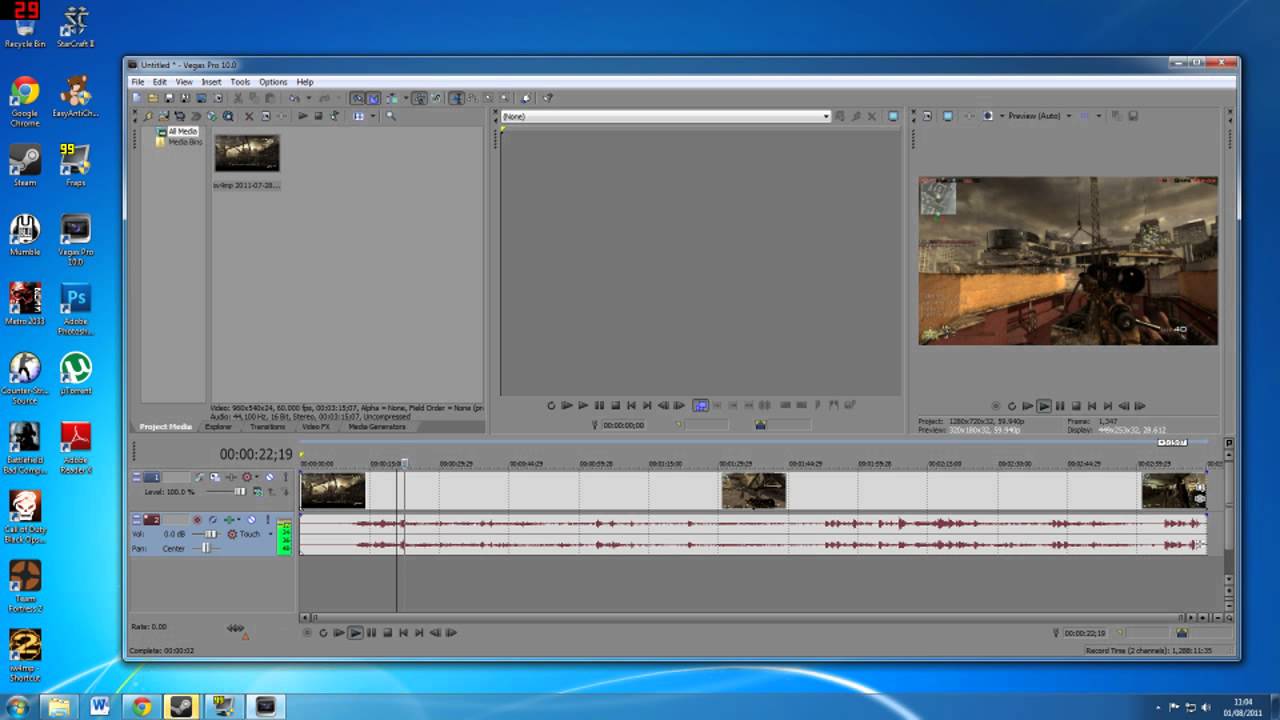The height and width of the screenshot is (720, 1280).
Task: Toggle Lock Envelopes to Events button
Action: click(420, 98)
